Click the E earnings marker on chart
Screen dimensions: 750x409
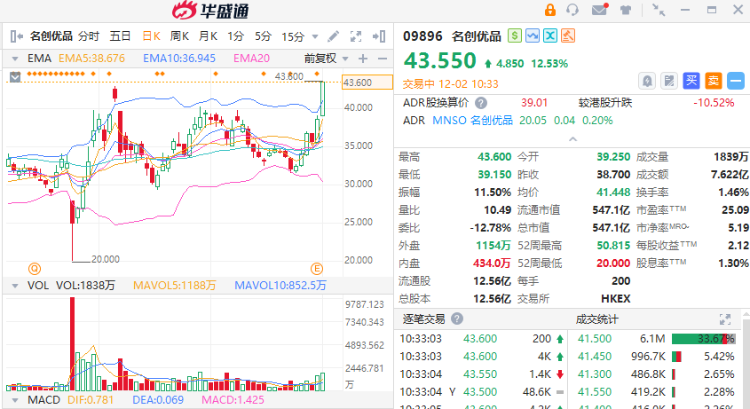(316, 269)
